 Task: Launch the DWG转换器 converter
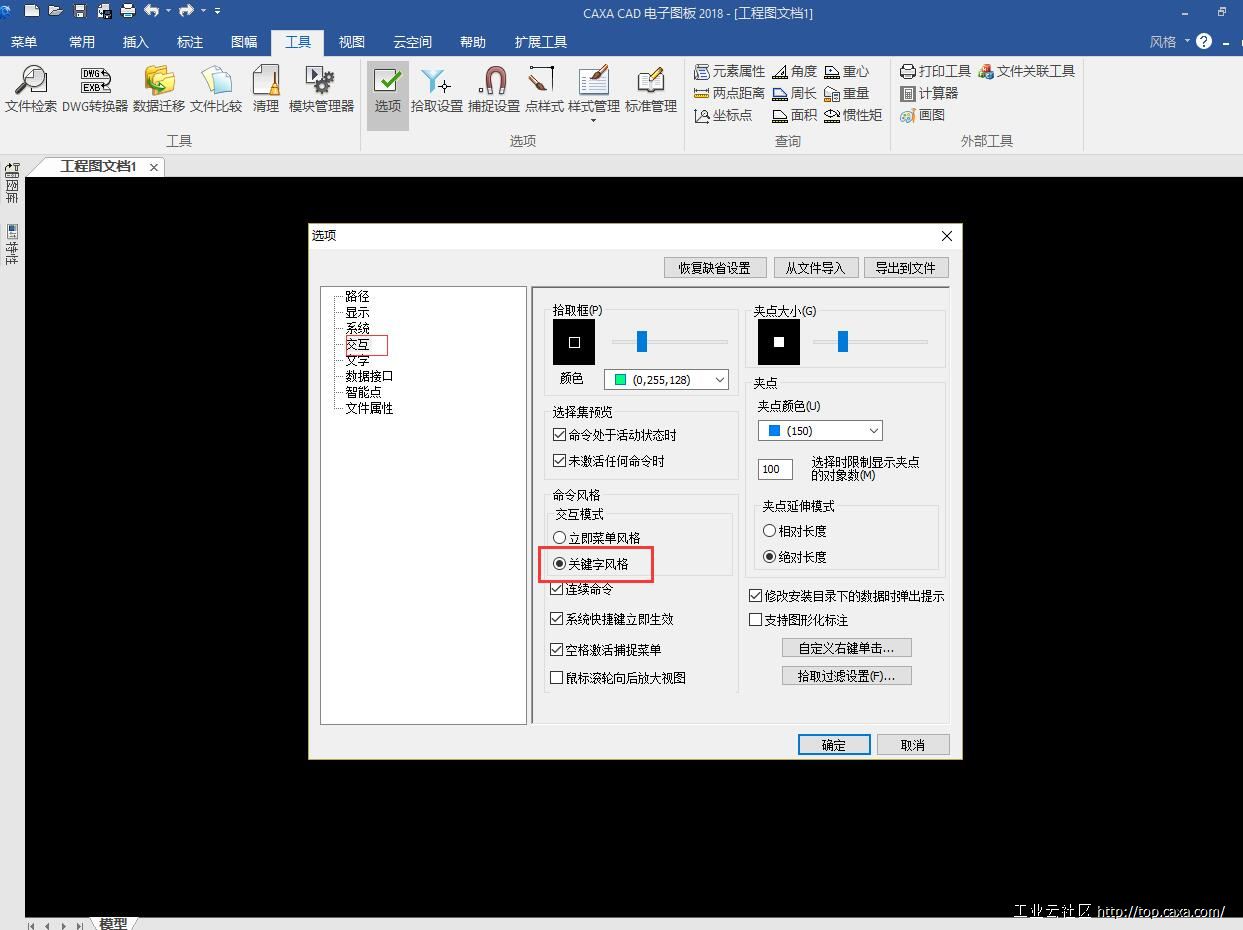pos(95,90)
